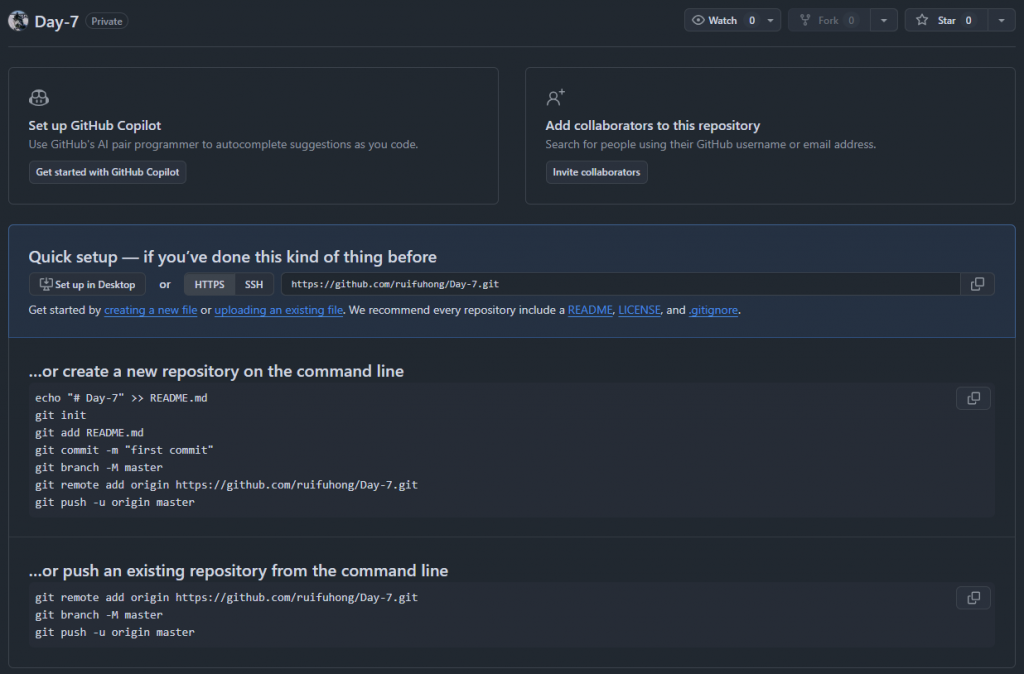Screen dimensions: 1024x674
Task: Open the creating a new file link
Action: click(x=150, y=310)
